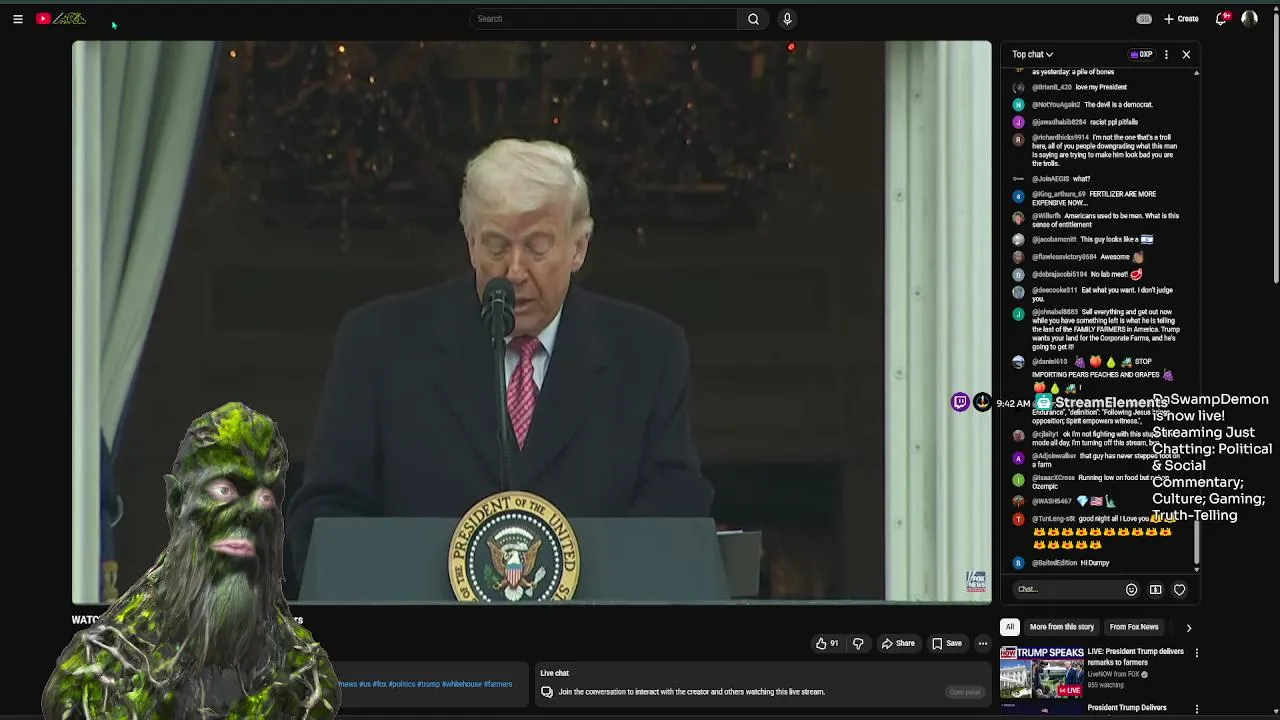Click the #trump hashtag link

coord(428,684)
